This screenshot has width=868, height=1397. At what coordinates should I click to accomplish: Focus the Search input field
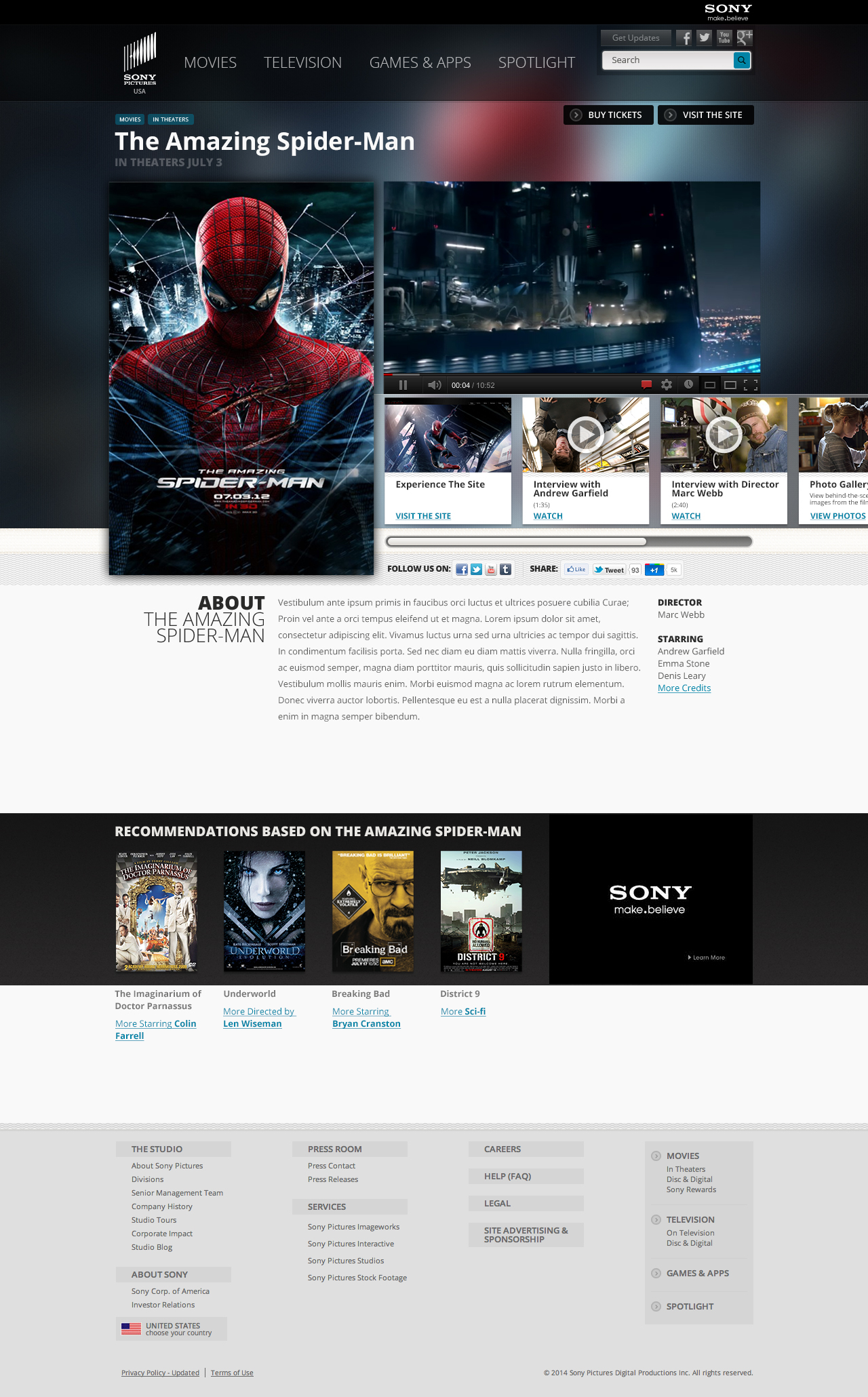tap(668, 60)
